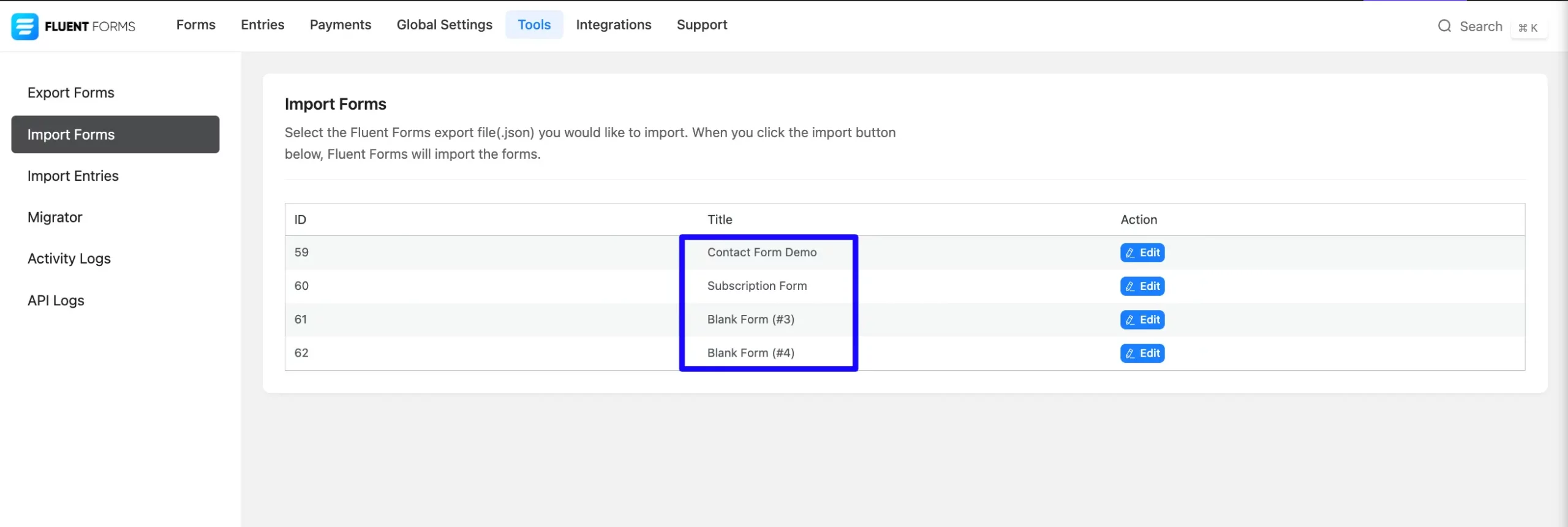Click the FLUENT FORMS brand text
This screenshot has height=527, width=1568.
coord(90,26)
